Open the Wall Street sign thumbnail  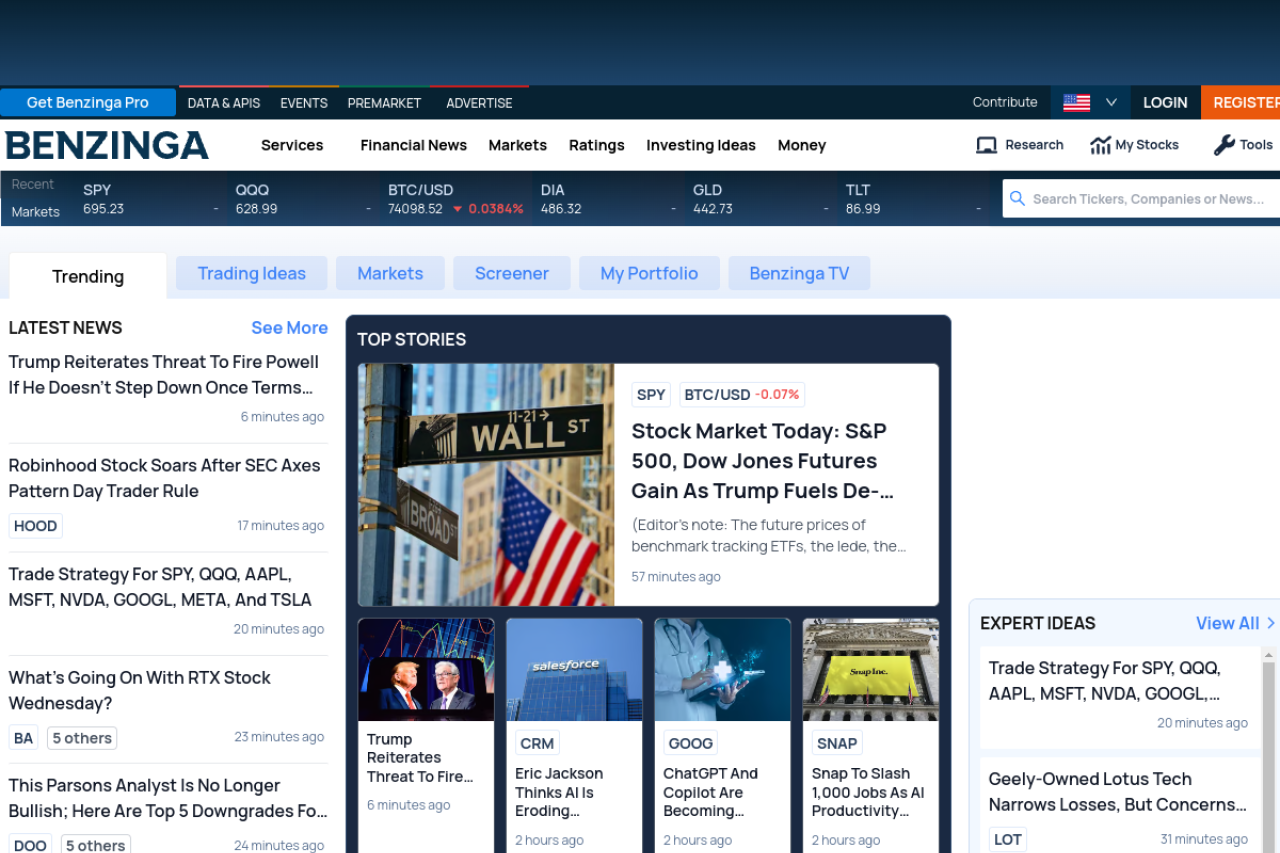pyautogui.click(x=486, y=484)
